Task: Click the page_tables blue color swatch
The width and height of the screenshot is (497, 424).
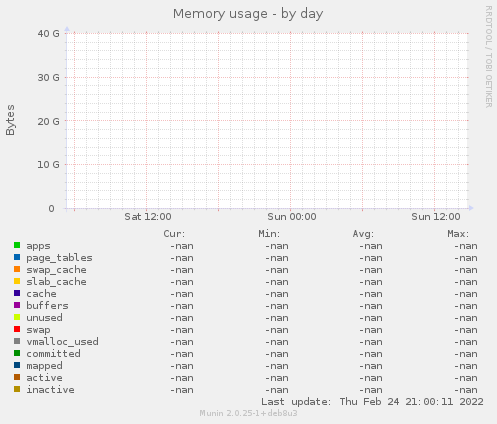Action: click(17, 257)
